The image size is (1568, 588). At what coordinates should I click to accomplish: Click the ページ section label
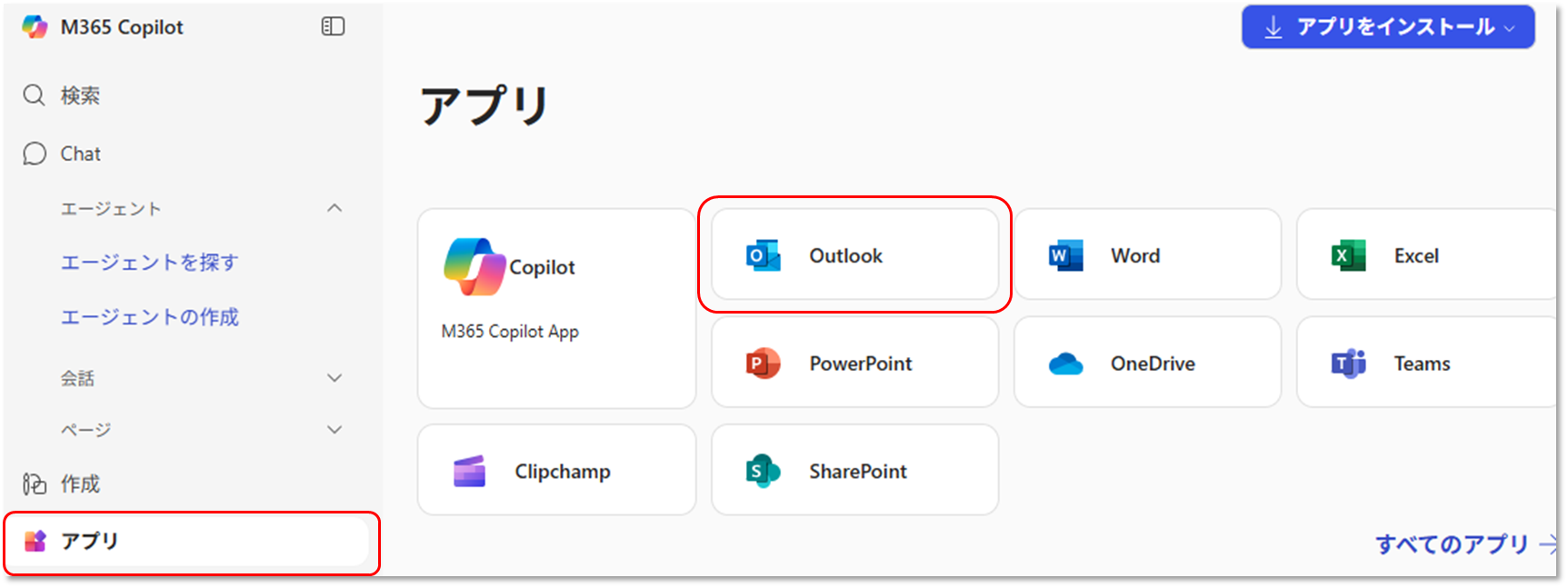(x=85, y=430)
